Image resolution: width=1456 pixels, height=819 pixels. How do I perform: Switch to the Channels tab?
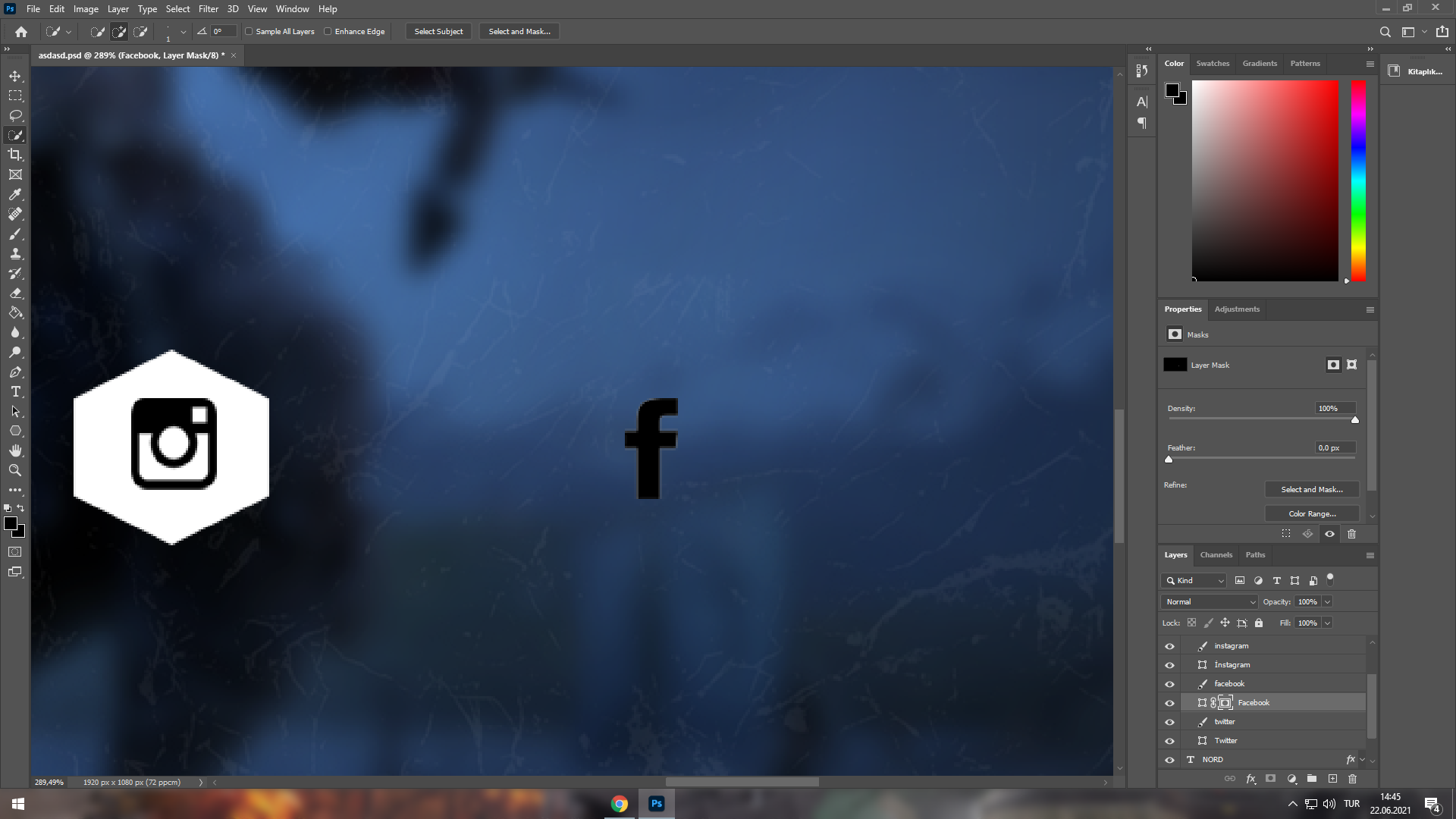point(1216,554)
